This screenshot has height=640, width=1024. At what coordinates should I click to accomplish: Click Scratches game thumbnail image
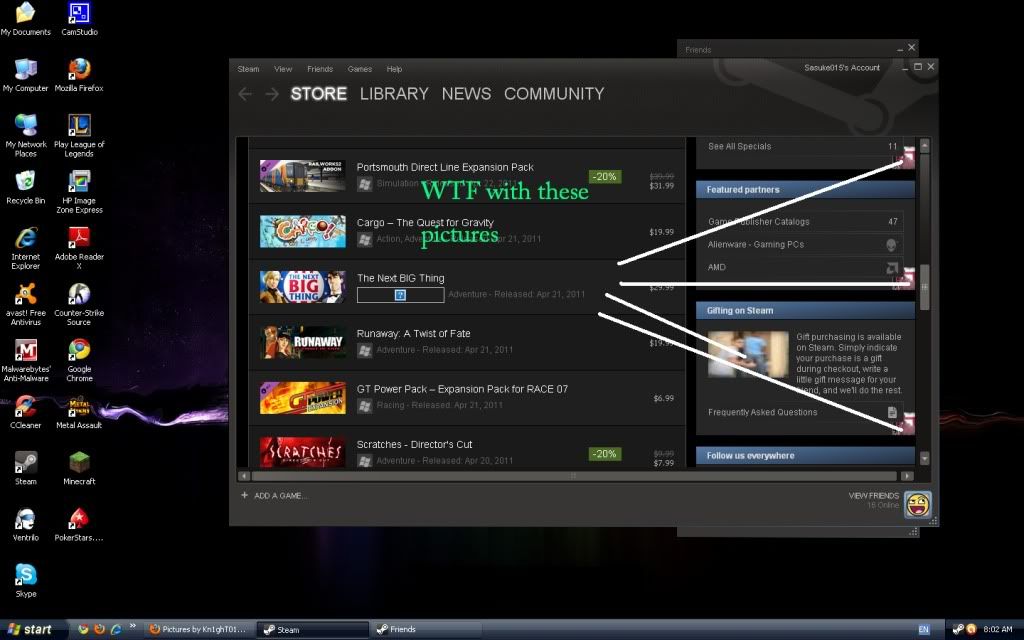[302, 452]
